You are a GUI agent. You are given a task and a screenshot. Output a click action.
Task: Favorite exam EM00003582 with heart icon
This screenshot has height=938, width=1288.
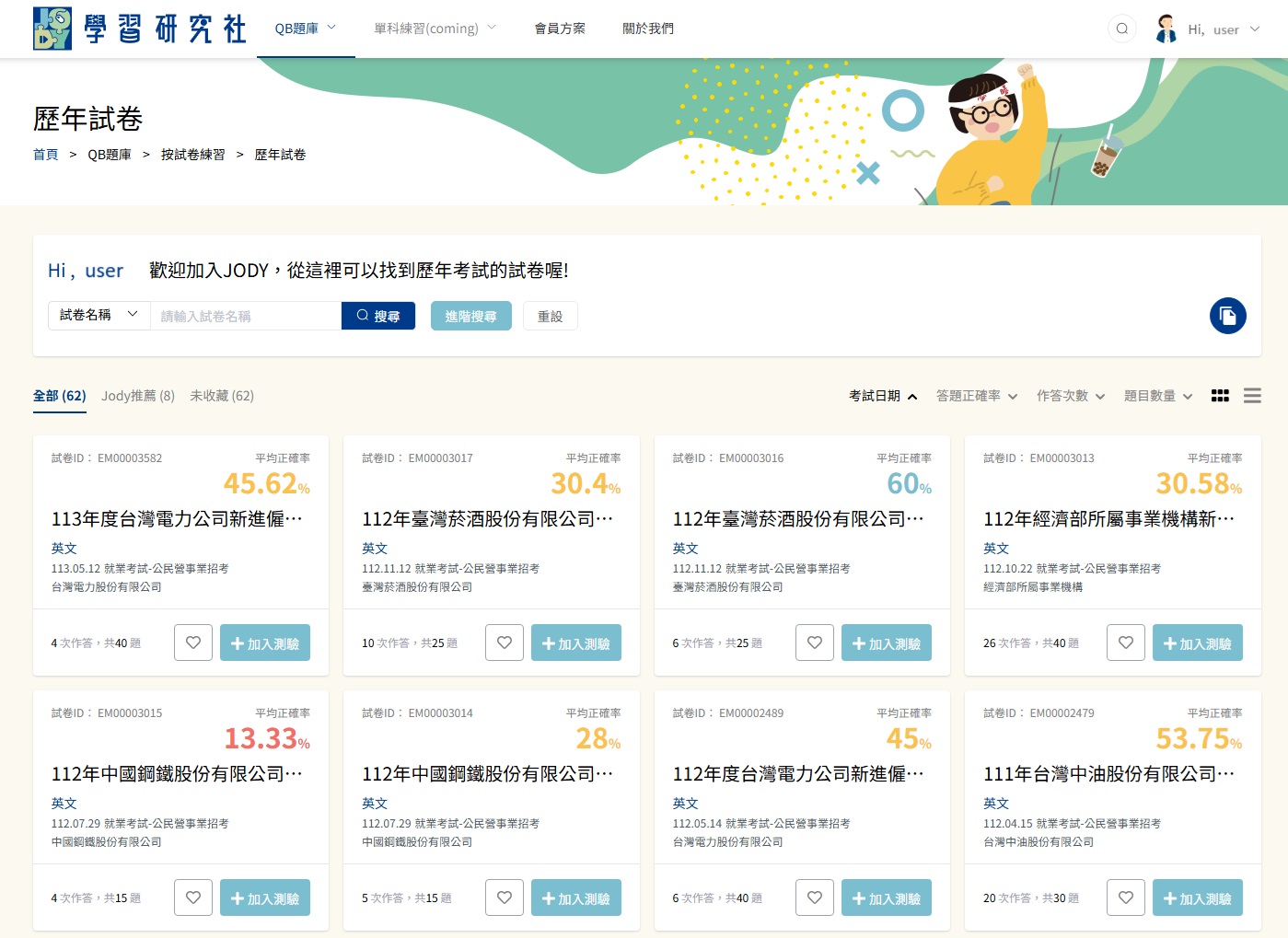coord(193,643)
